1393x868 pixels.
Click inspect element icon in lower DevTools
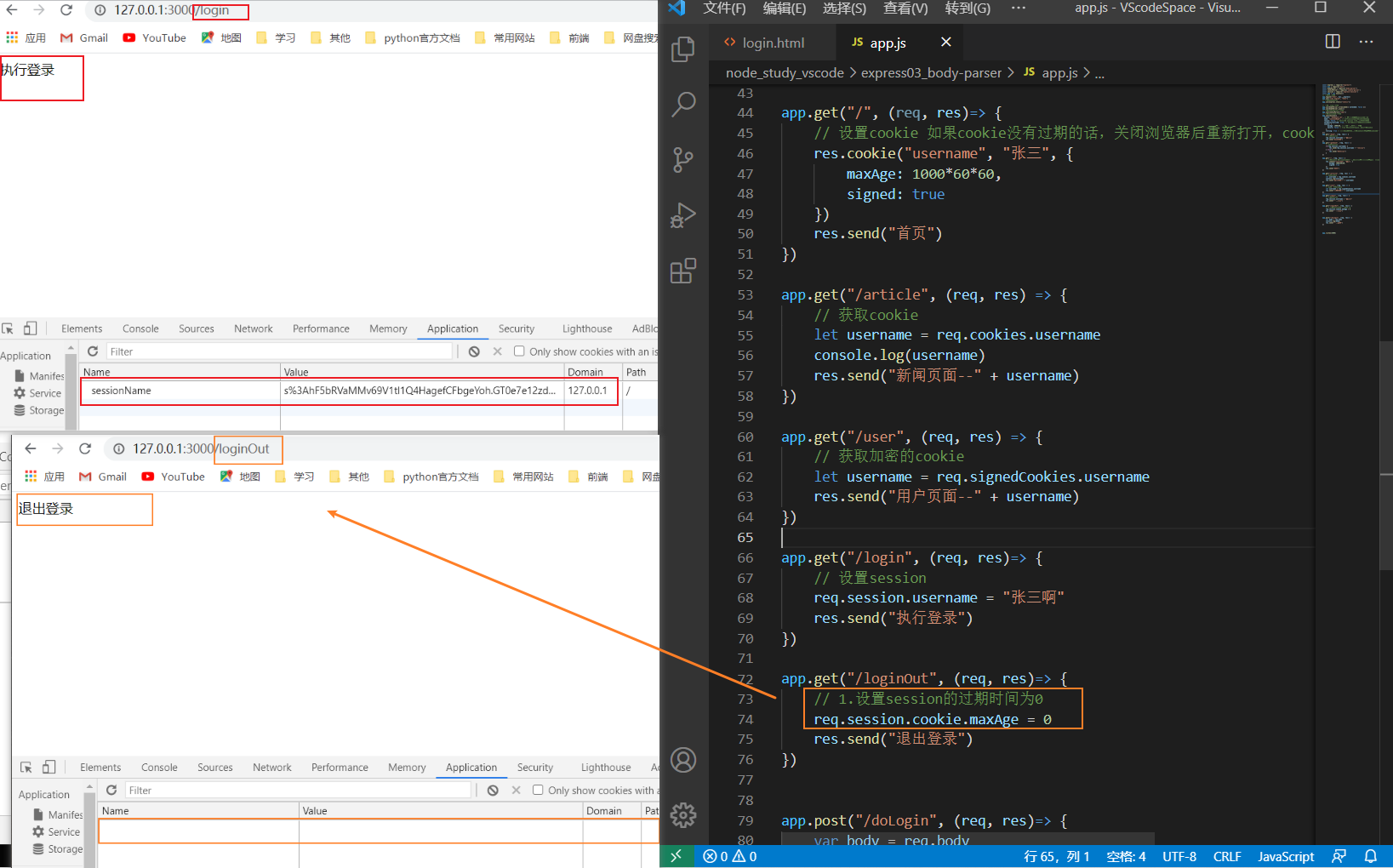tap(26, 767)
